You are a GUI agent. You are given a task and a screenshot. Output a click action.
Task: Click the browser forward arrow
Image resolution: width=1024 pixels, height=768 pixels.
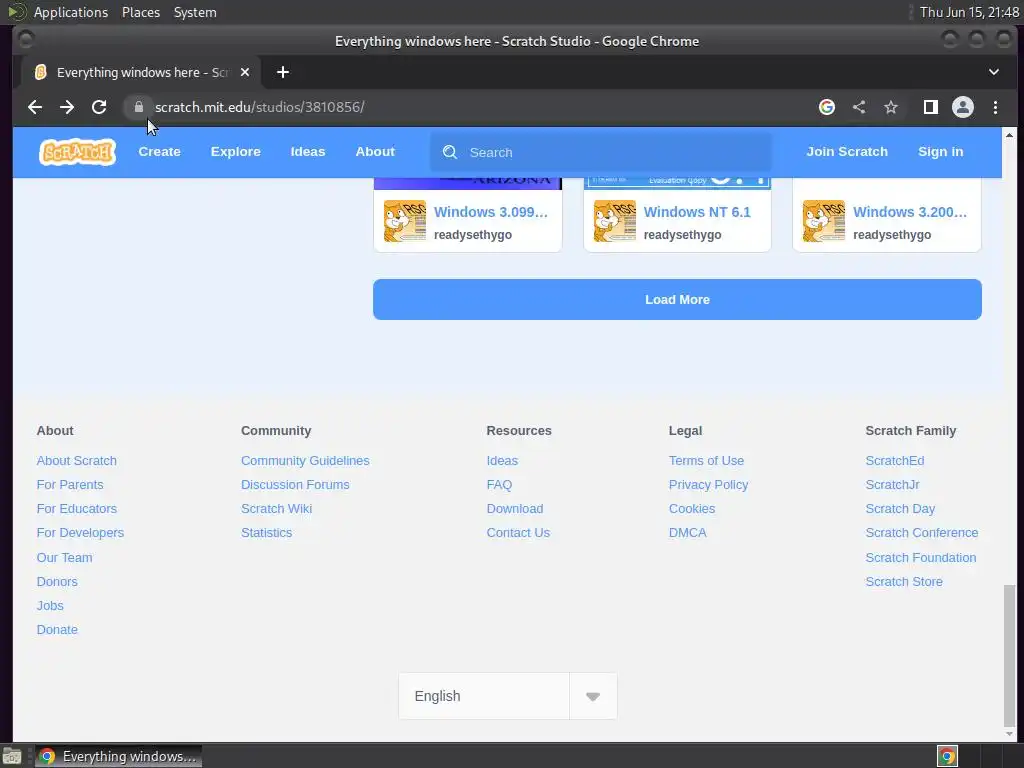(x=67, y=107)
